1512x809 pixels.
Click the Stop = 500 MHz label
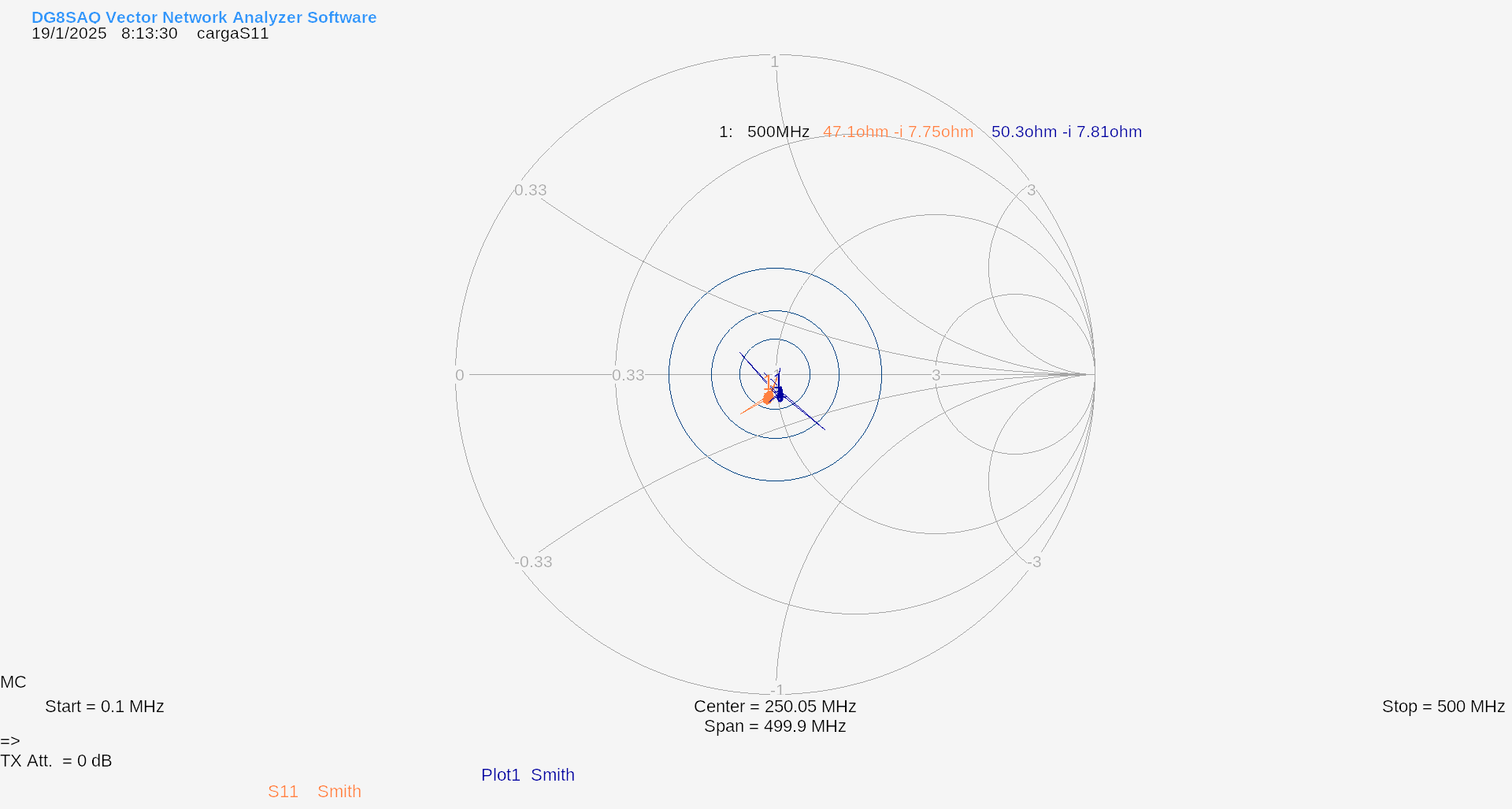(x=1443, y=707)
